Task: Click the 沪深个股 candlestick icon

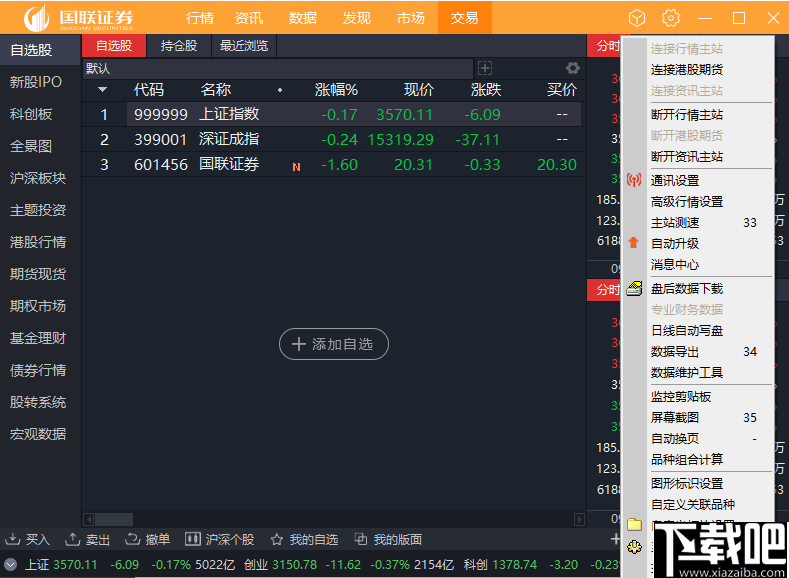Action: [x=193, y=539]
